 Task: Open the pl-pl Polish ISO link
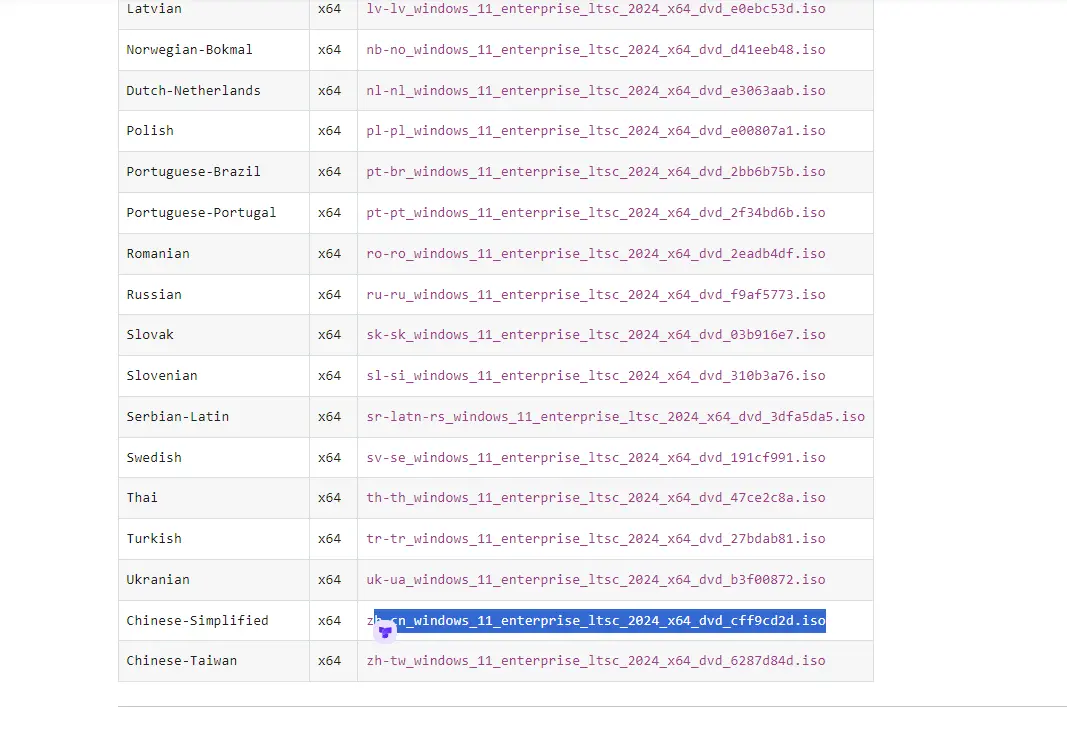click(595, 131)
